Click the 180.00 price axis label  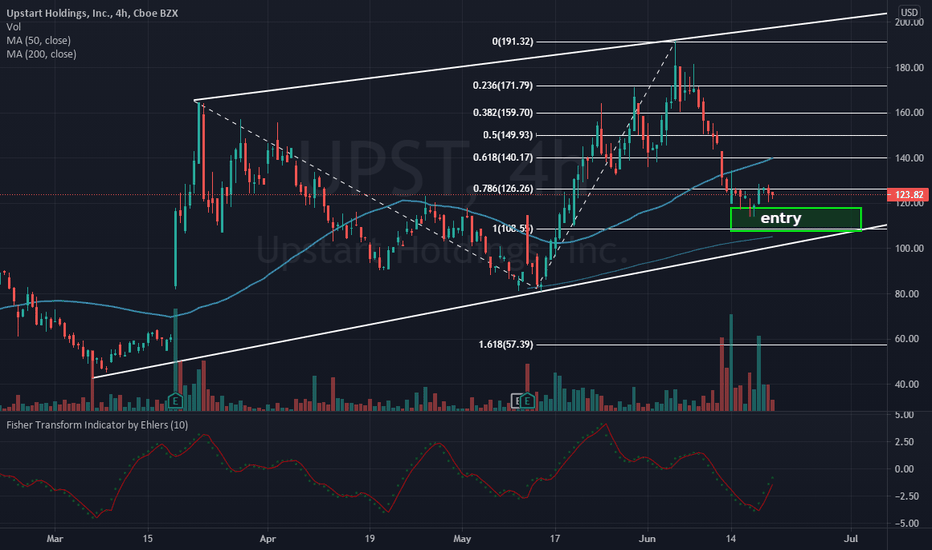909,67
